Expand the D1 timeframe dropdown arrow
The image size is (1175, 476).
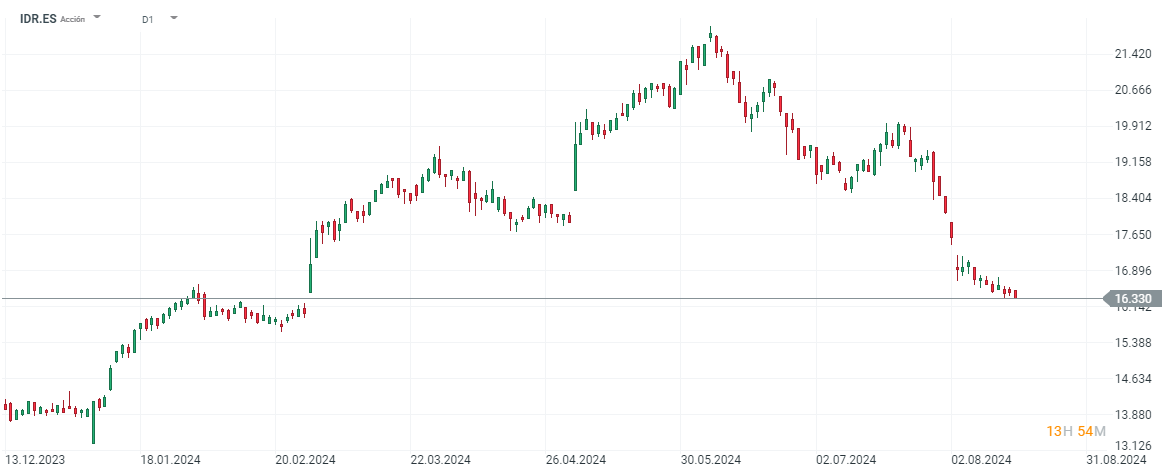click(174, 18)
